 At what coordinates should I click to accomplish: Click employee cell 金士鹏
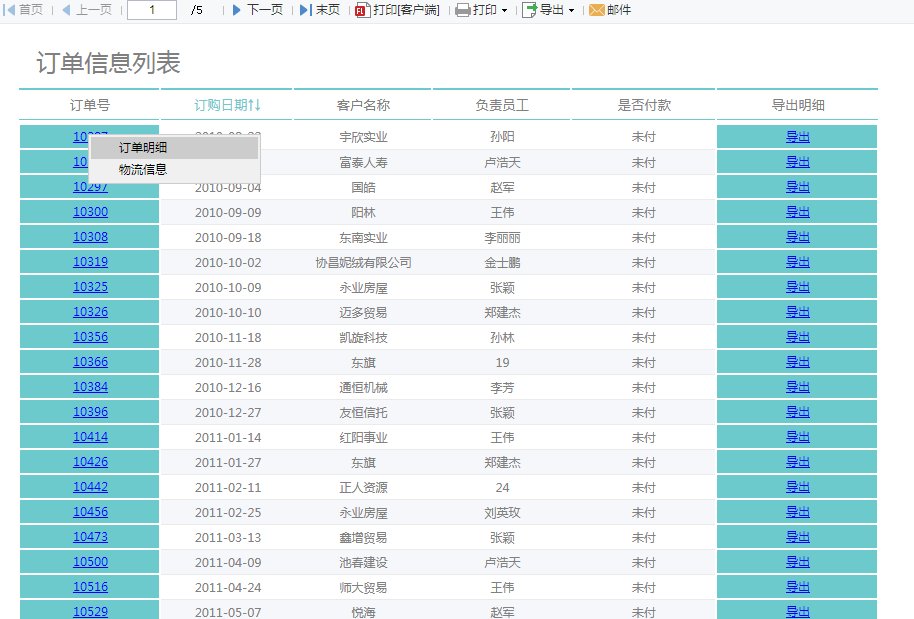[502, 263]
